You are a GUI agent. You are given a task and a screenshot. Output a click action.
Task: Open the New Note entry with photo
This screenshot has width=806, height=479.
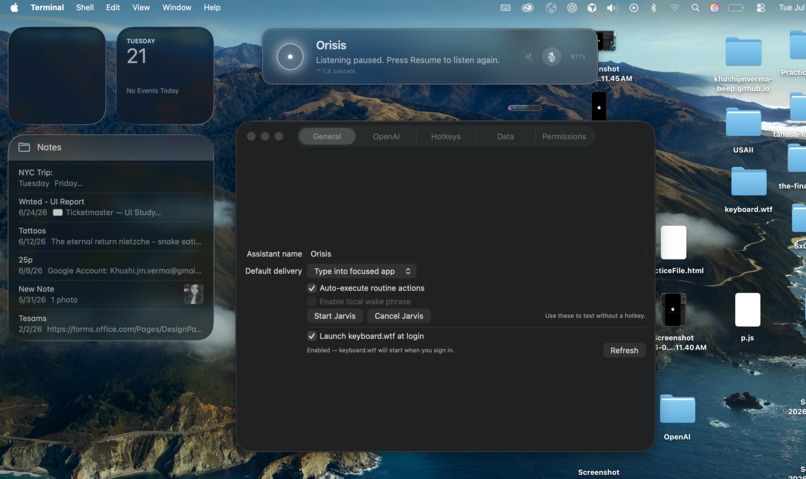tap(111, 294)
